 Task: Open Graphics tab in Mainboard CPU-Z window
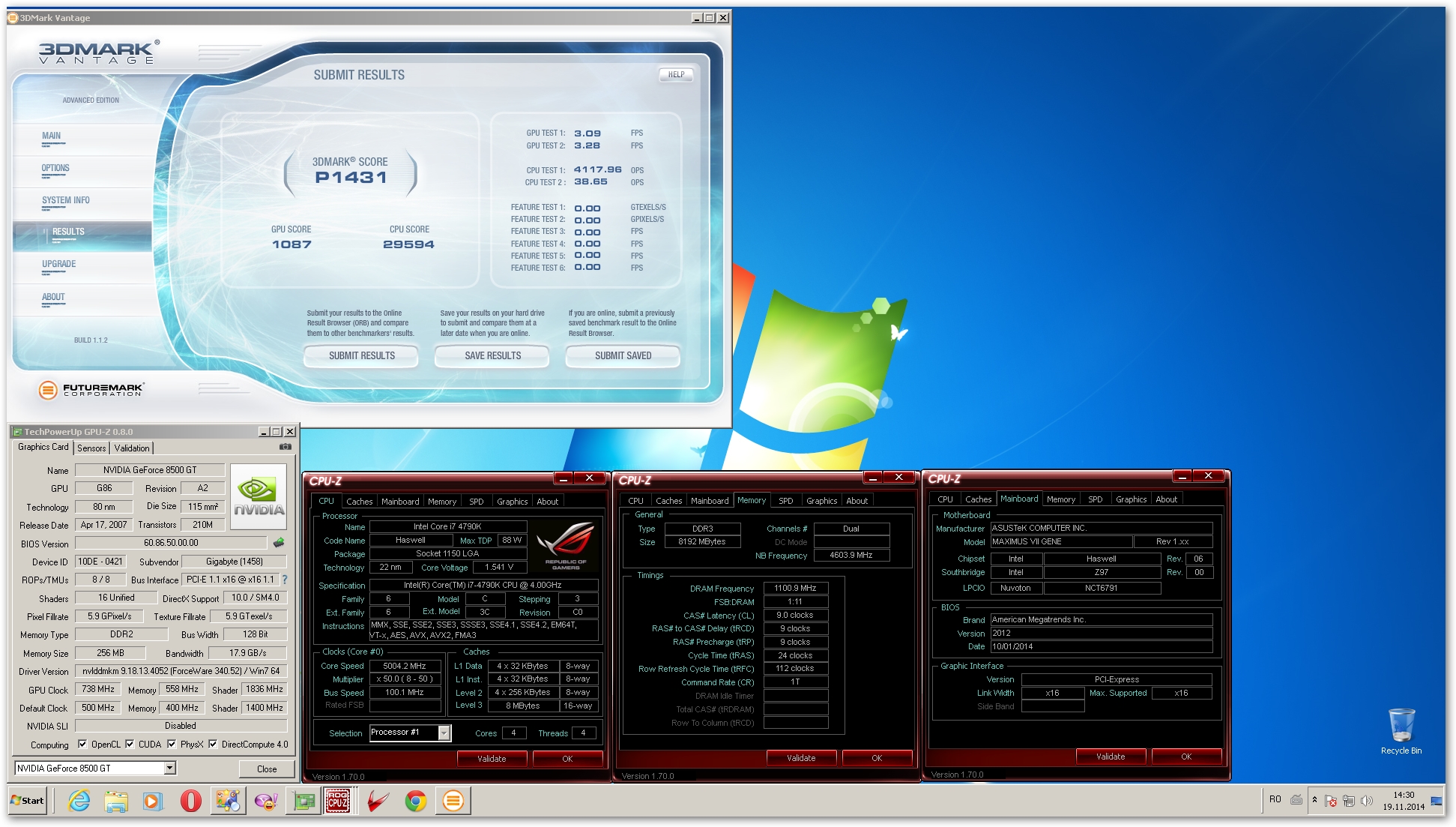pyautogui.click(x=1131, y=499)
